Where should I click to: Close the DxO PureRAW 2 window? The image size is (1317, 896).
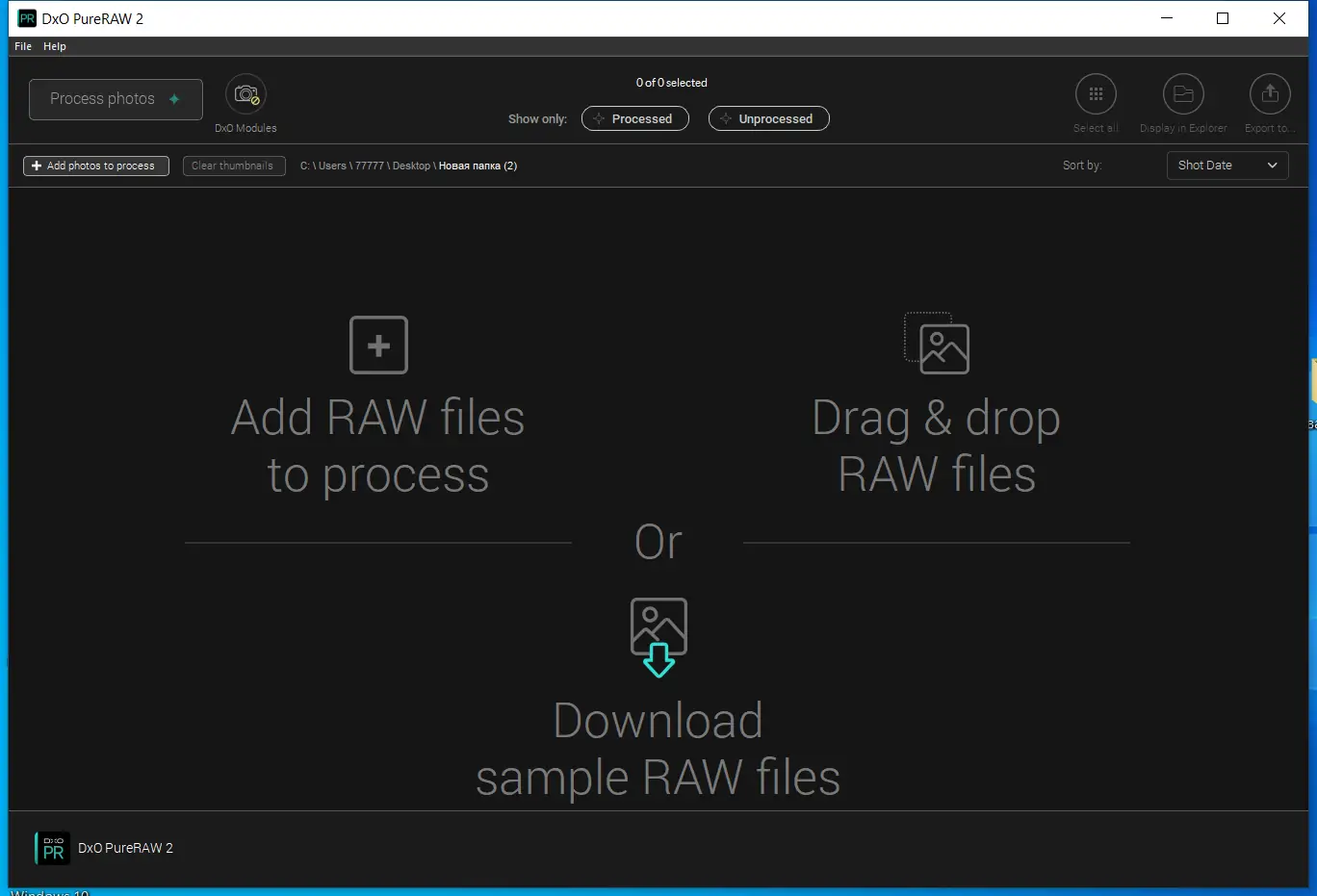[x=1279, y=18]
